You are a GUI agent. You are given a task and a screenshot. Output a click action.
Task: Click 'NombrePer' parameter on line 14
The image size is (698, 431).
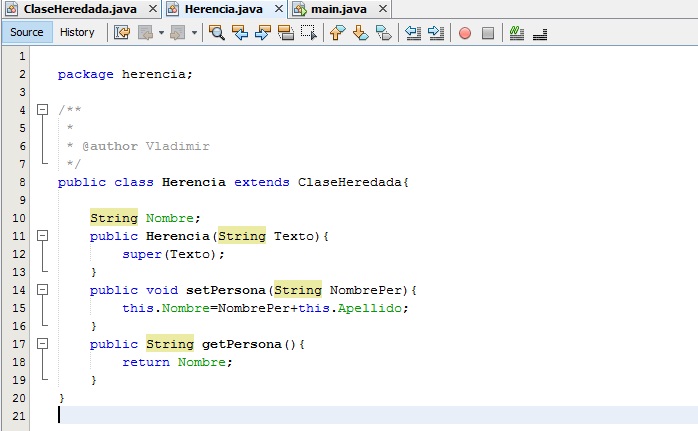(365, 290)
